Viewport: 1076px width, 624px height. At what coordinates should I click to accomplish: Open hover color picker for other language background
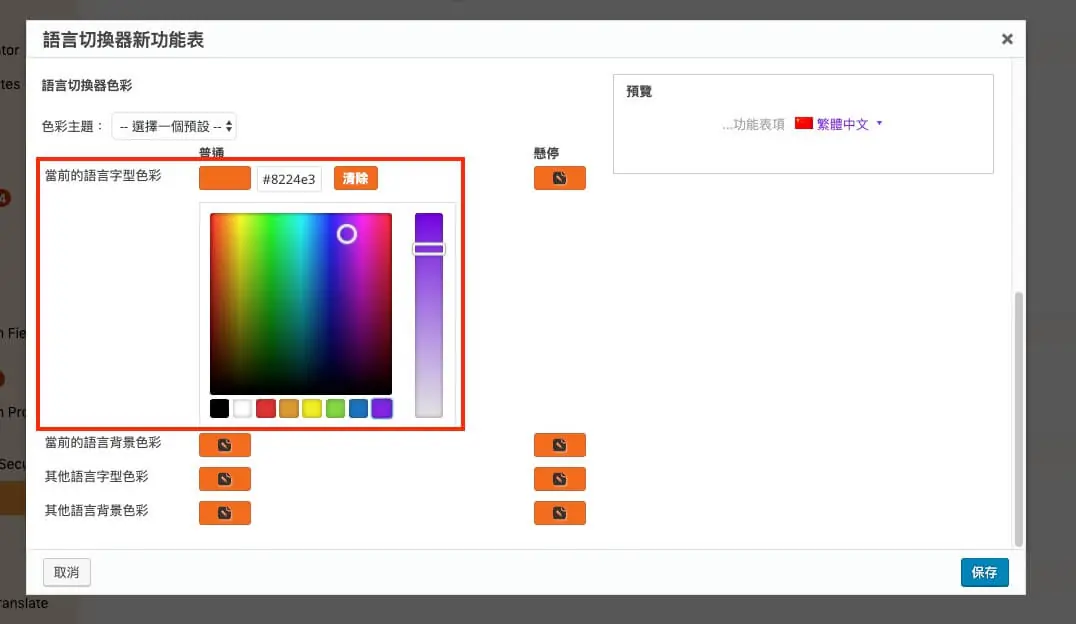(559, 513)
